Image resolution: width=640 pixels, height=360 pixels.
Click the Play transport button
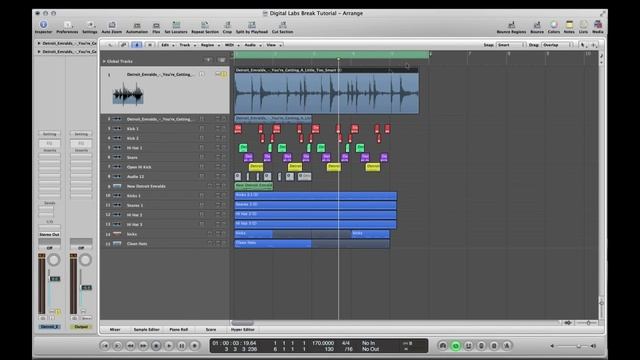tap(169, 346)
